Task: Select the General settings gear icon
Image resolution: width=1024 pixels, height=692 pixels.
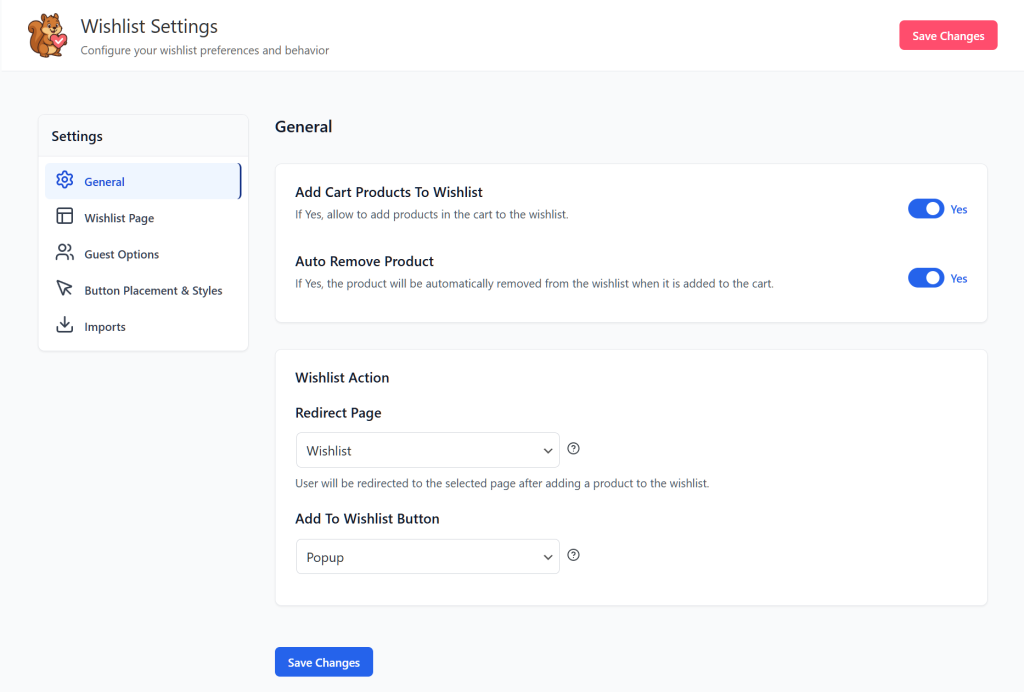Action: 64,181
